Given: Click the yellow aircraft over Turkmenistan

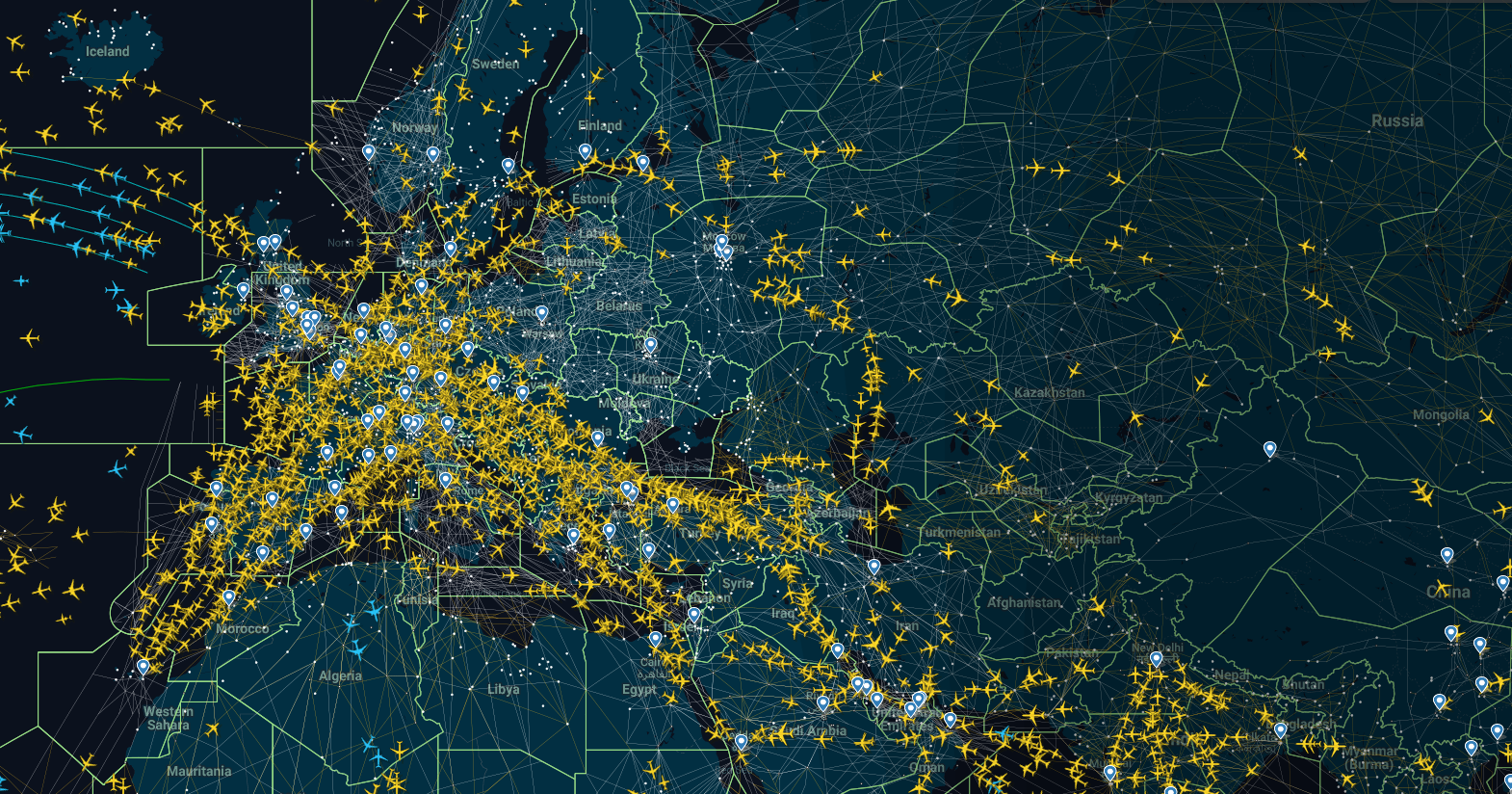Looking at the screenshot, I should 949,552.
